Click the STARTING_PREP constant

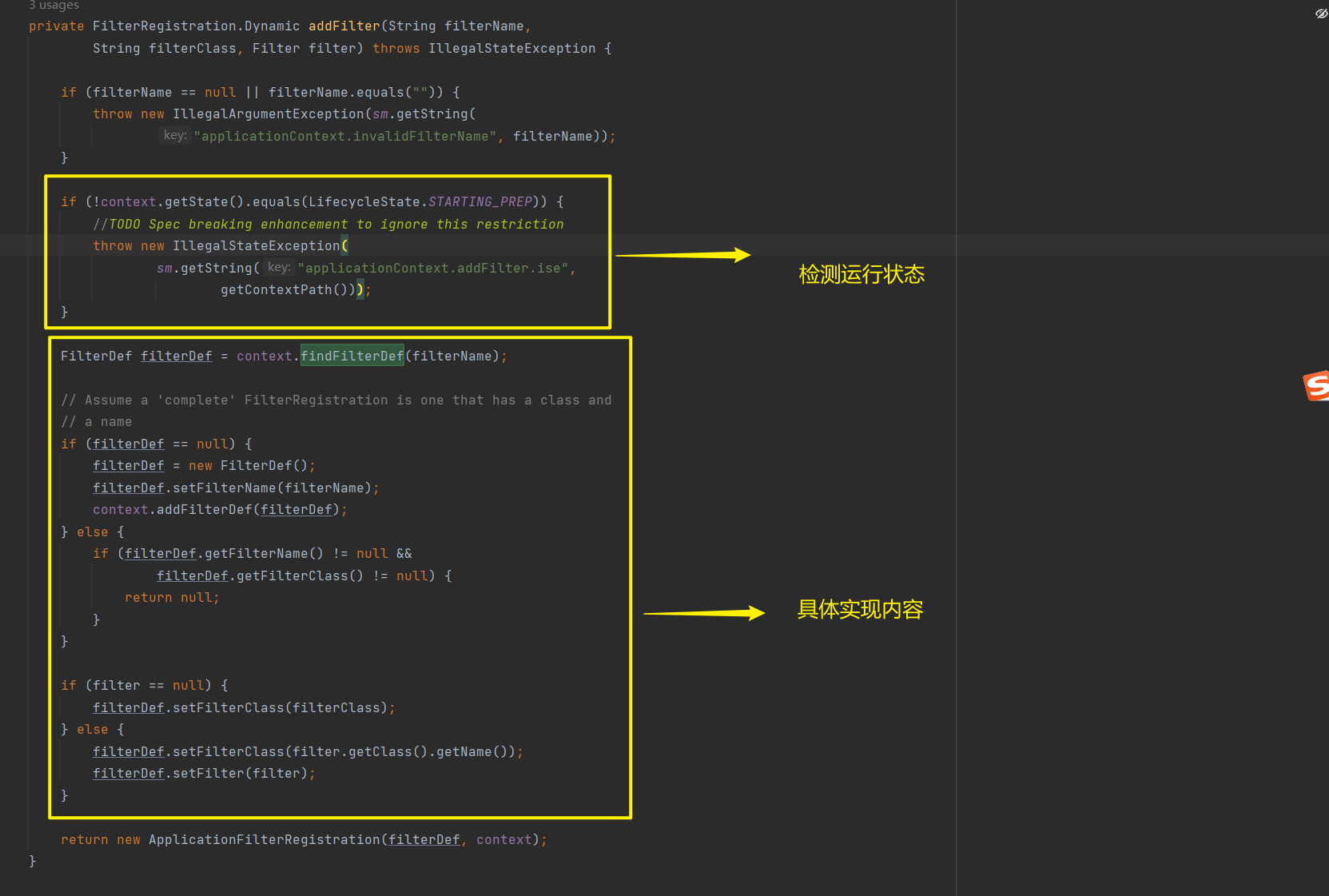pyautogui.click(x=479, y=202)
